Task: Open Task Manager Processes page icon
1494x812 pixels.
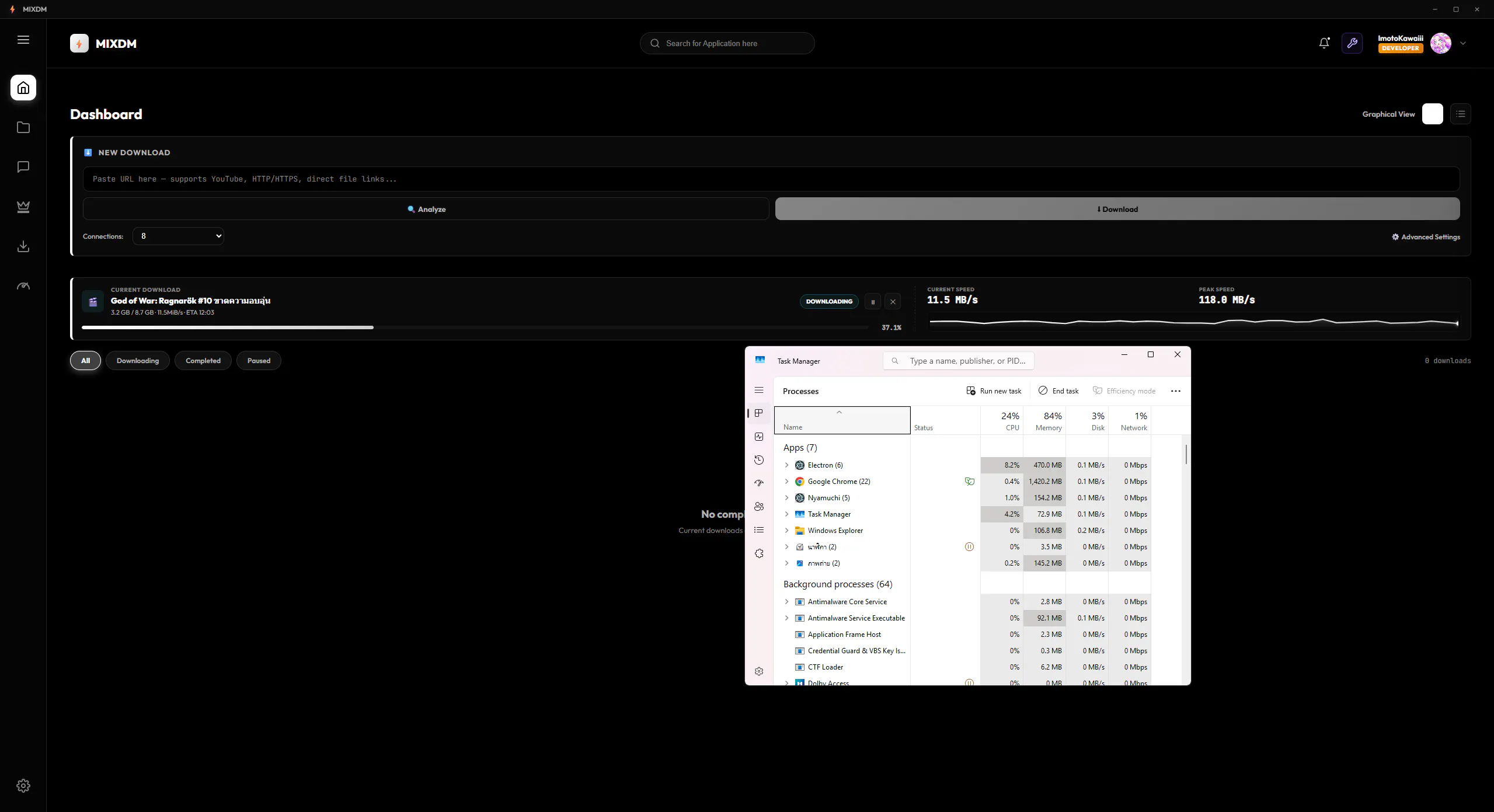Action: tap(759, 413)
